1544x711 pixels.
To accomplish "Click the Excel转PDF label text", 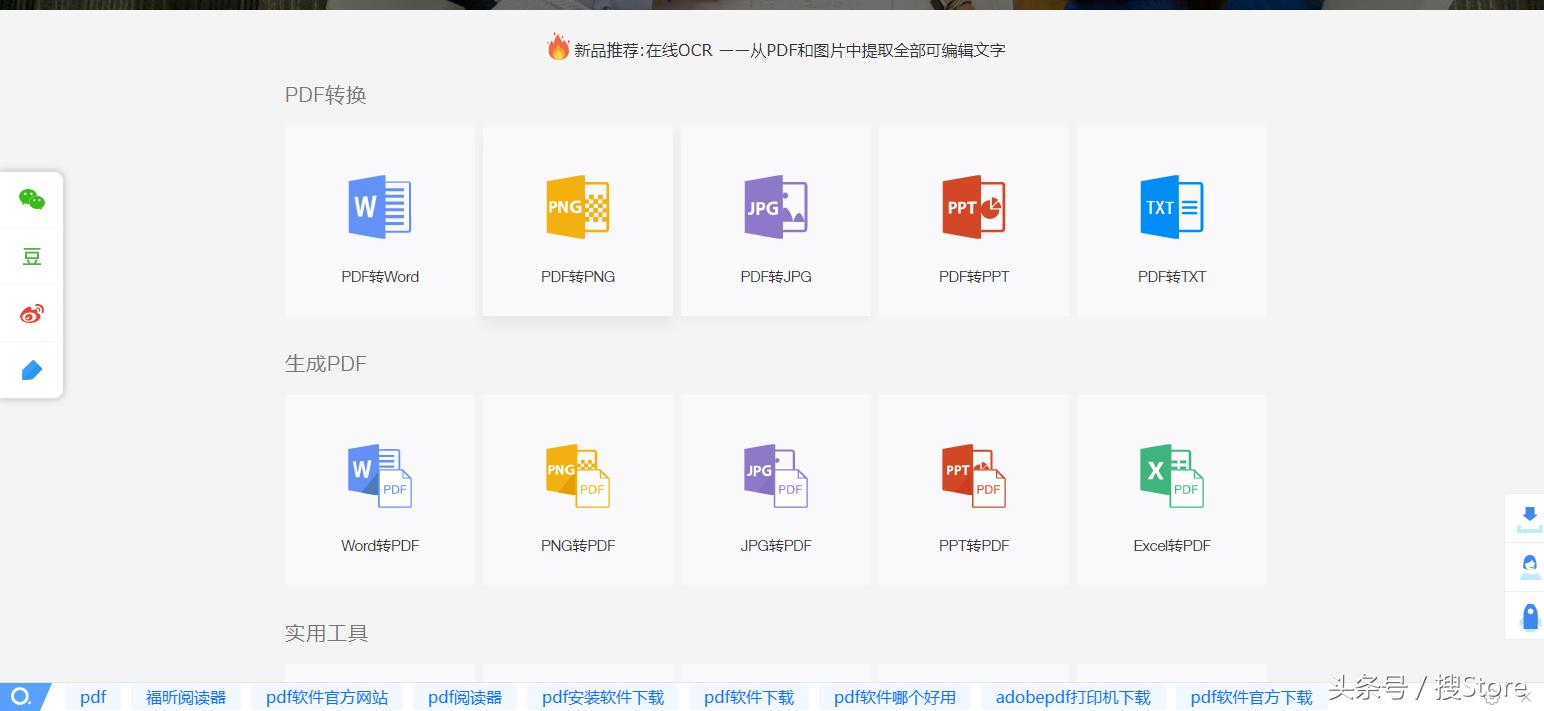I will coord(1172,546).
